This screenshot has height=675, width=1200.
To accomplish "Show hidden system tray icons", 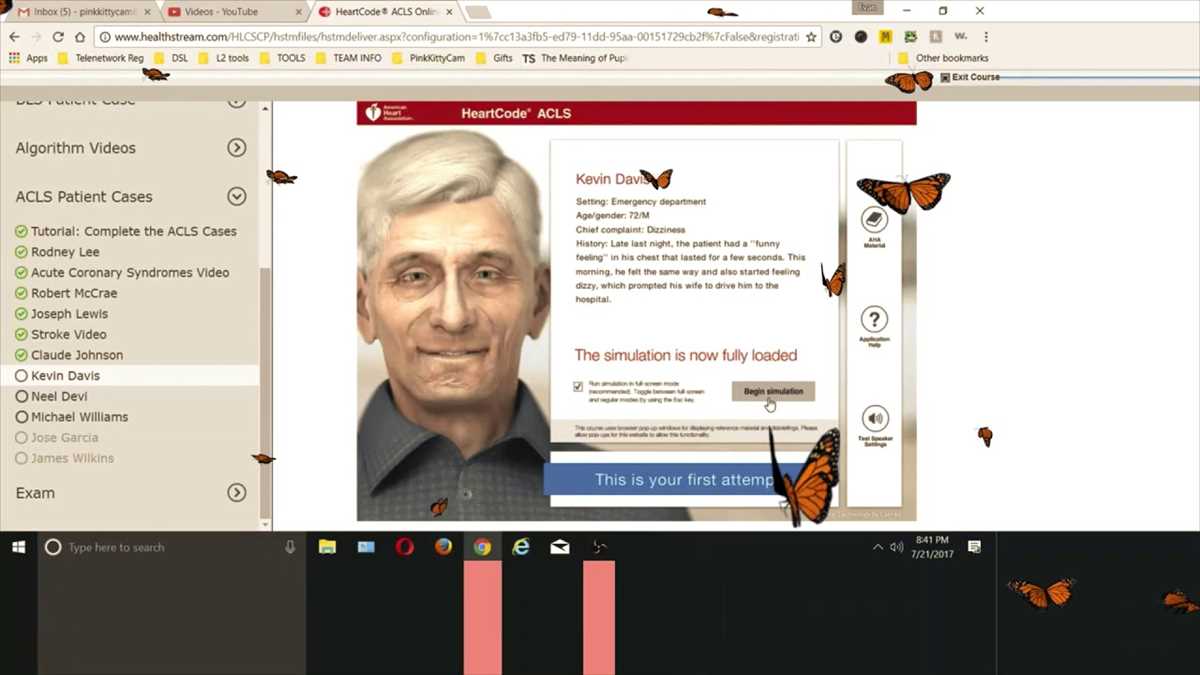I will click(878, 547).
